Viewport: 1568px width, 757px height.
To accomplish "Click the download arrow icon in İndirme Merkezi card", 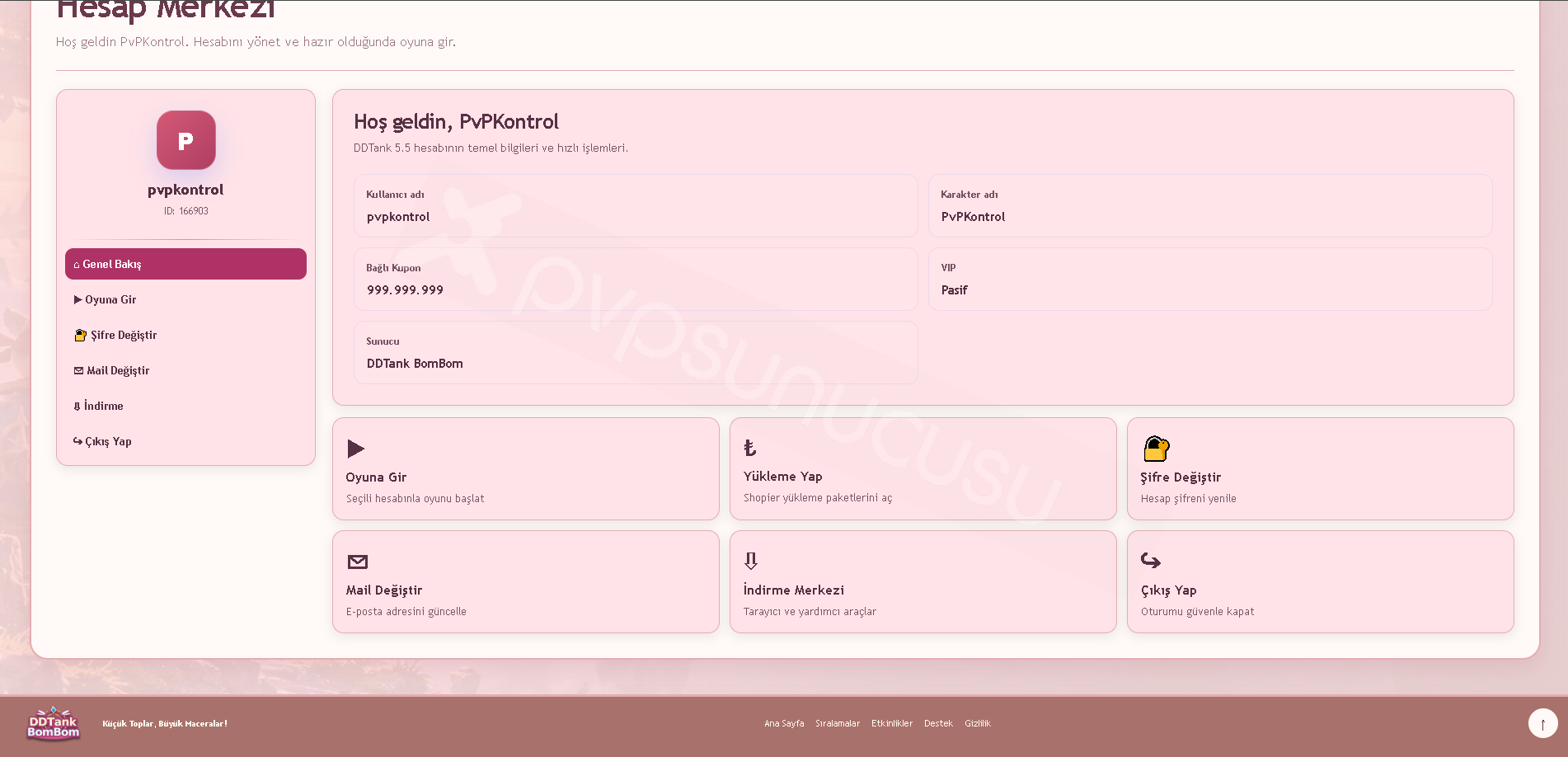I will pyautogui.click(x=750, y=561).
